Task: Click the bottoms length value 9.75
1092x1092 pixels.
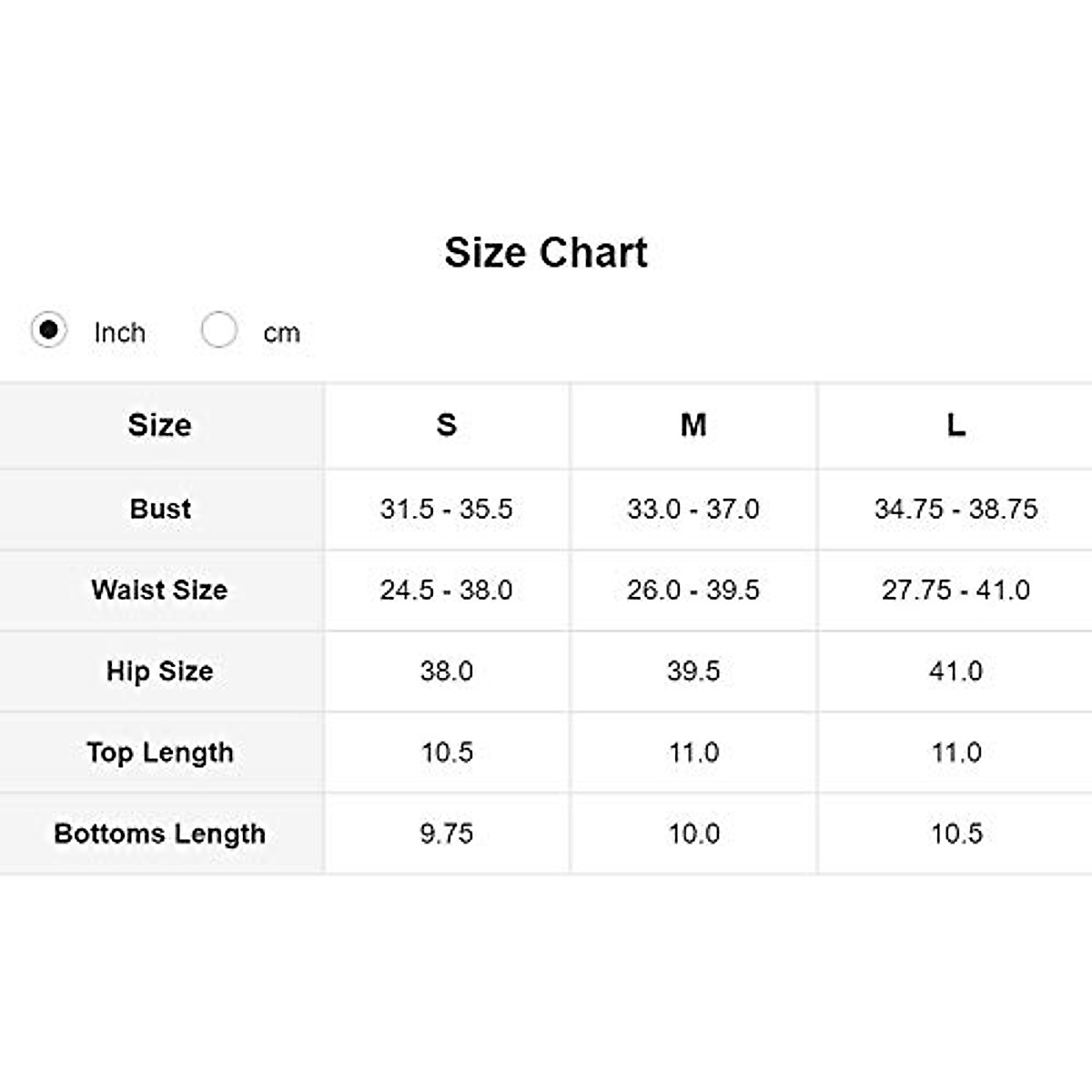Action: (446, 834)
